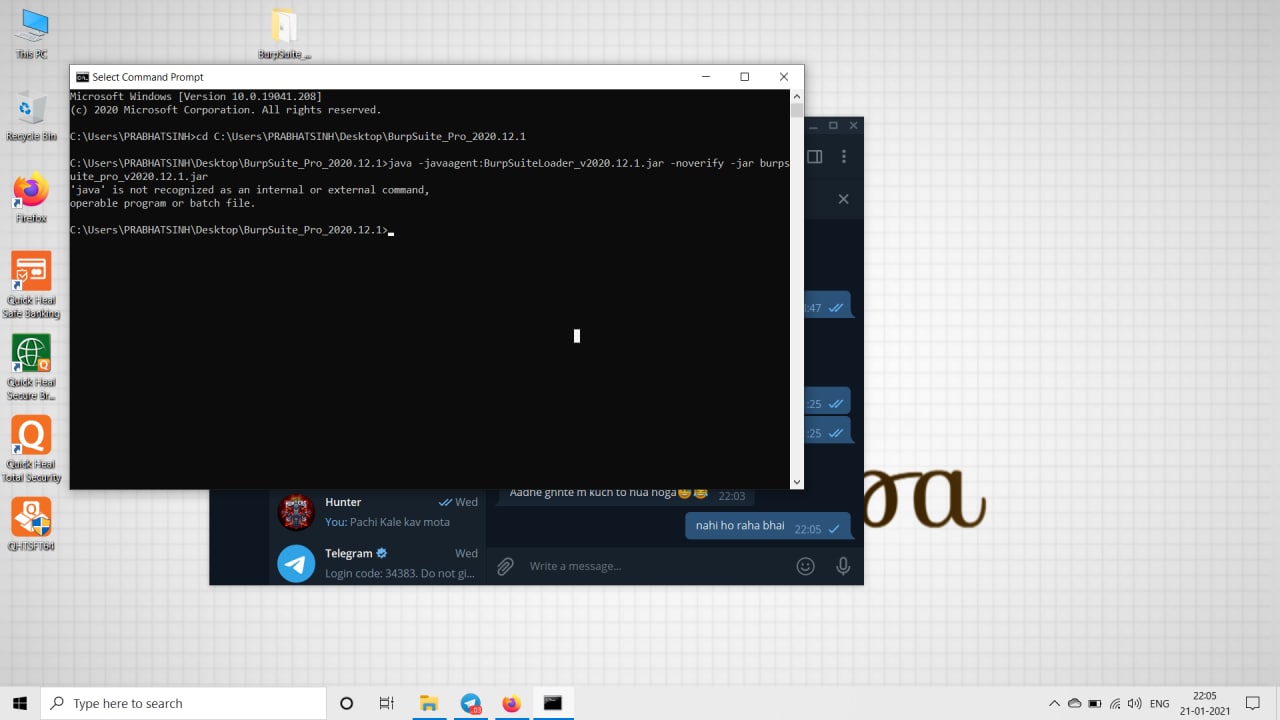The image size is (1280, 720).
Task: Open the This PC desktop icon
Action: [x=32, y=32]
